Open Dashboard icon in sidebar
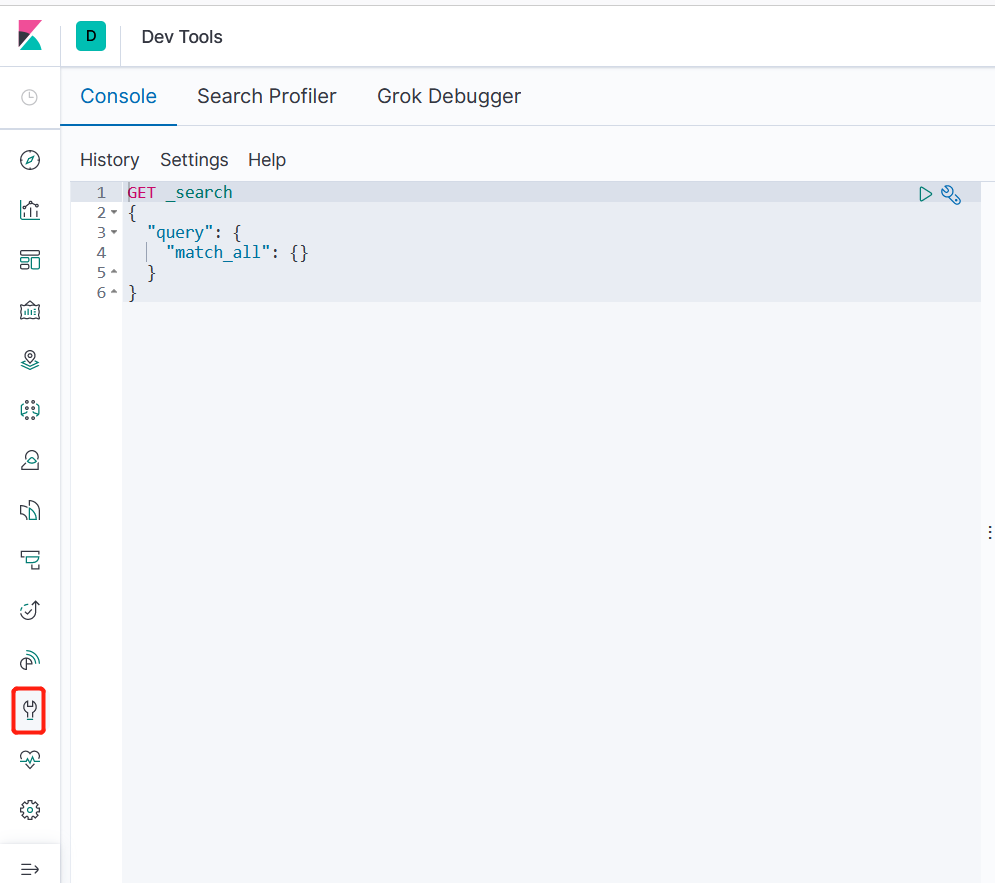The image size is (995, 883). [x=30, y=260]
